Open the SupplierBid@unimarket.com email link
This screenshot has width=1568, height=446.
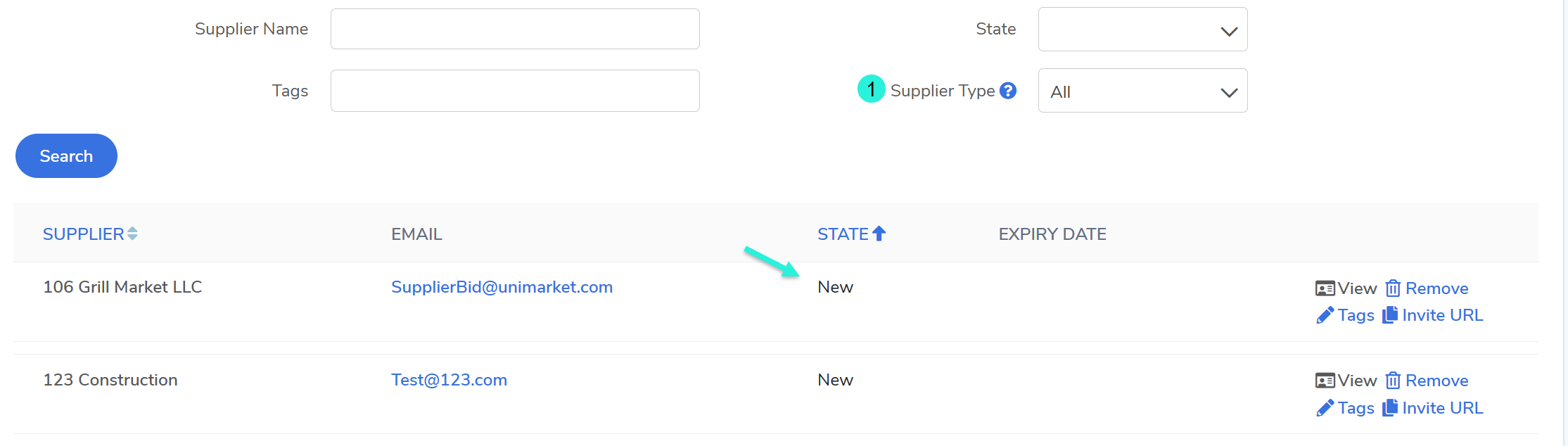[x=502, y=287]
